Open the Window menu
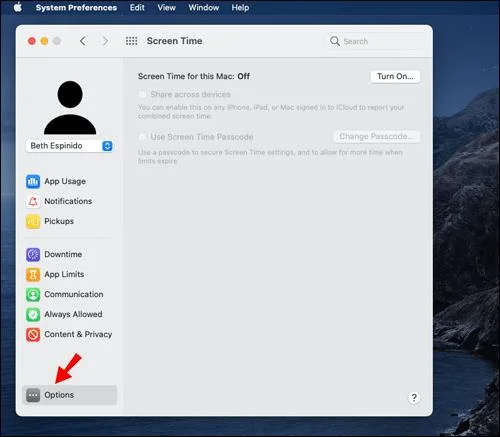Viewport: 500px width, 437px height. pos(204,8)
